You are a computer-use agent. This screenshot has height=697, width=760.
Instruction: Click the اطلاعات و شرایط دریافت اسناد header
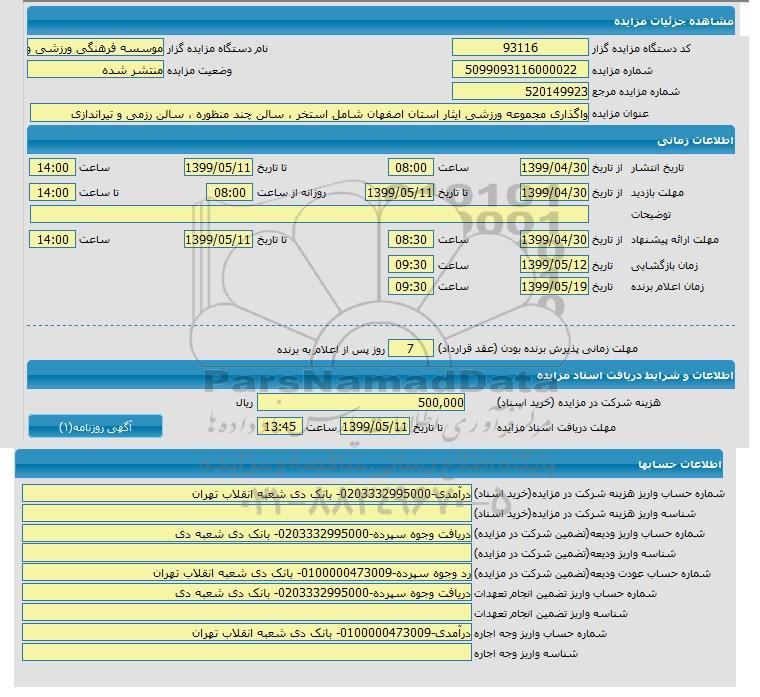381,375
